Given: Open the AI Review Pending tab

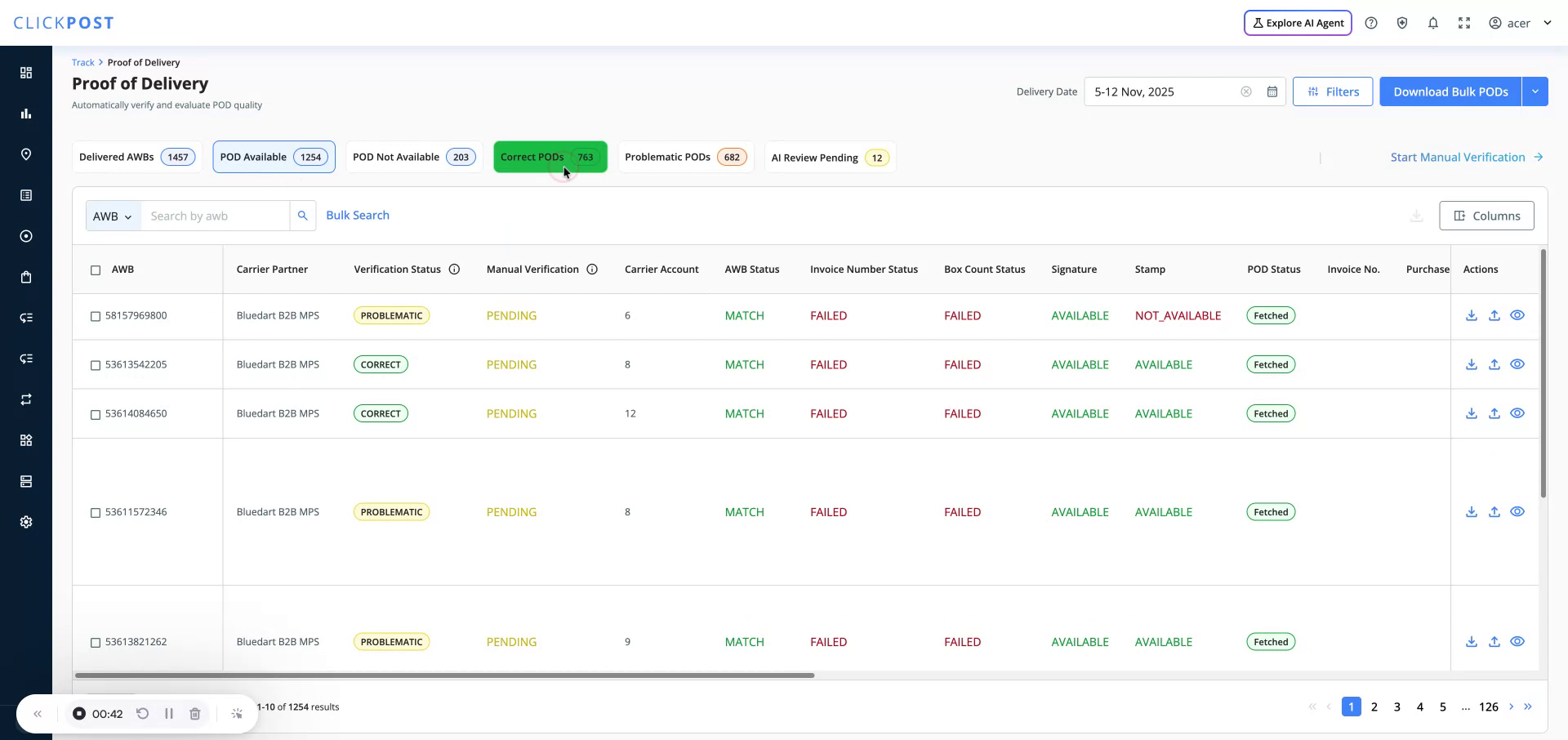Looking at the screenshot, I should click(830, 157).
